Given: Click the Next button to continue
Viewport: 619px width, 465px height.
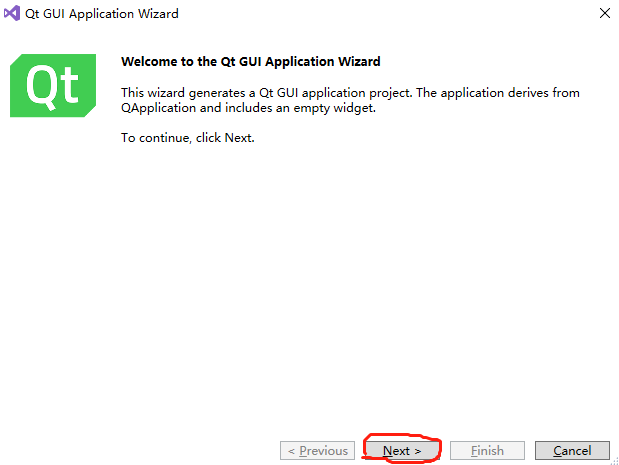Looking at the screenshot, I should tap(402, 450).
